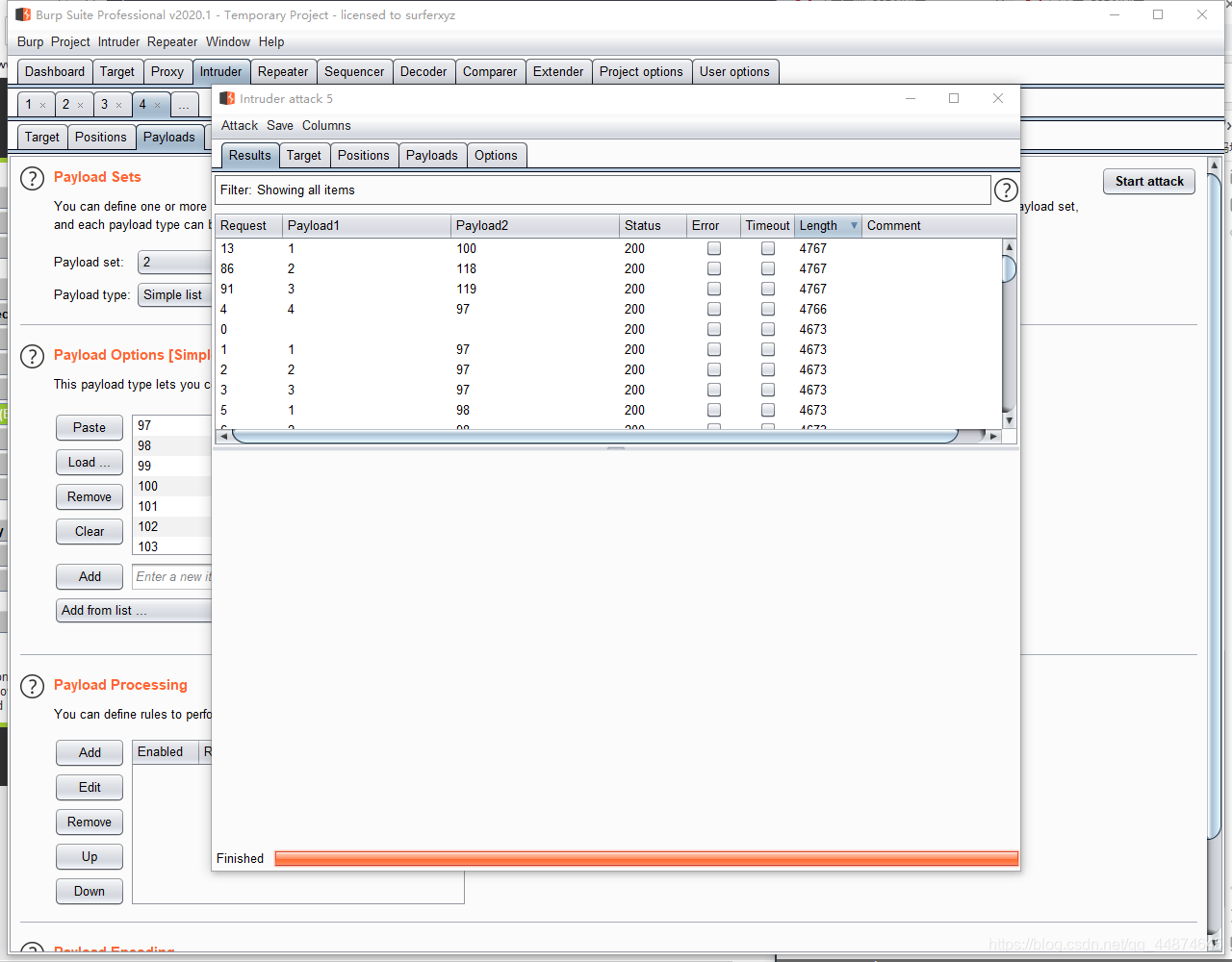Tick Error checkbox for request 86
1232x962 pixels.
pos(713,268)
